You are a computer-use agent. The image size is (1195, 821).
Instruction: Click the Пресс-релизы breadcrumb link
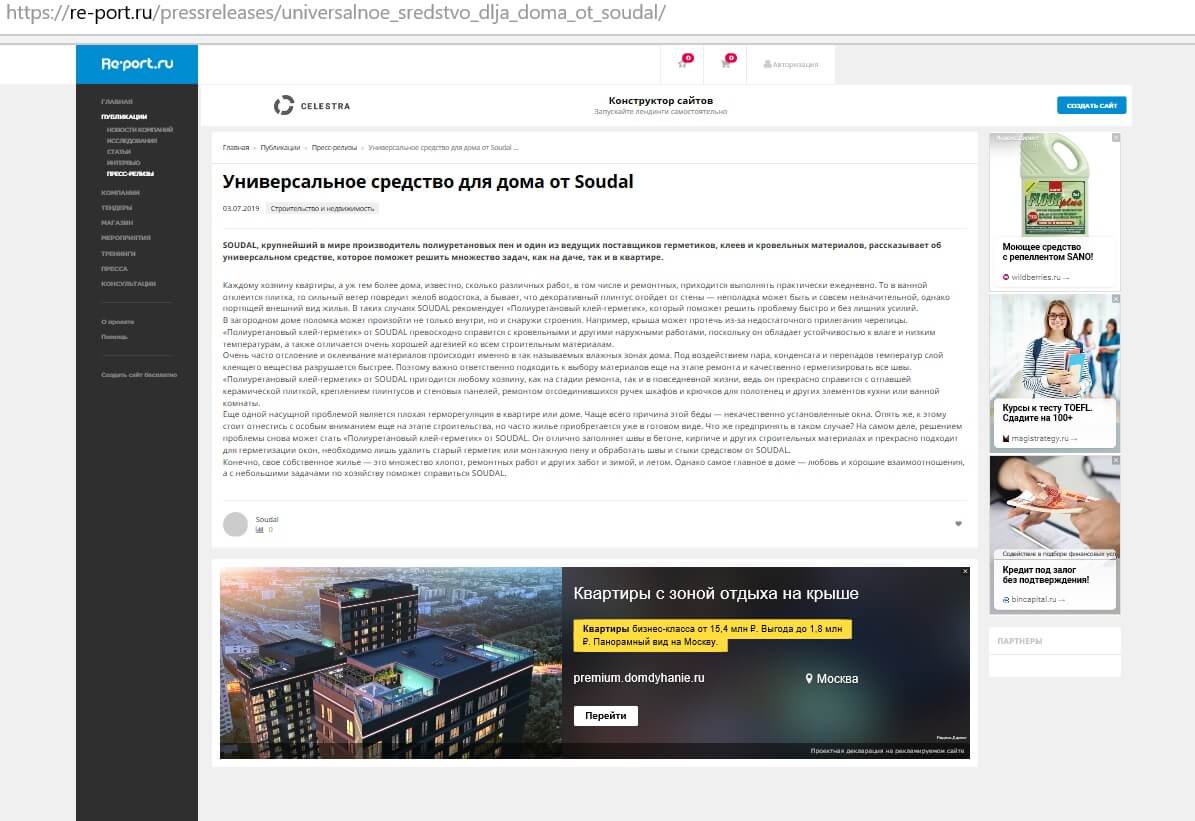coord(334,148)
